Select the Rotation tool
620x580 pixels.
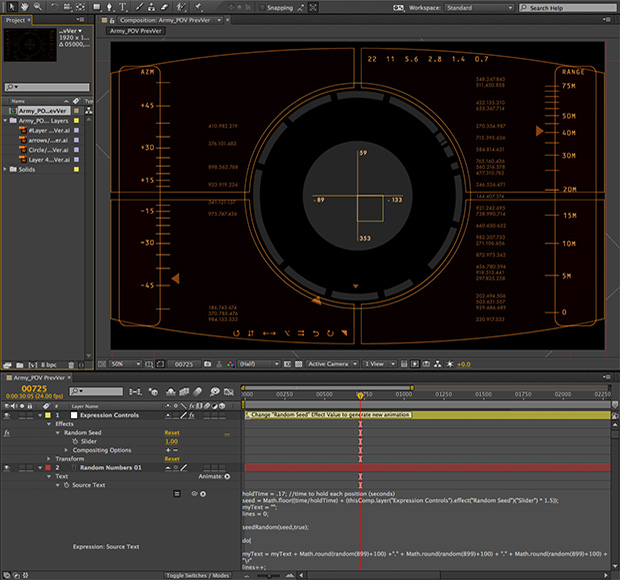54,7
